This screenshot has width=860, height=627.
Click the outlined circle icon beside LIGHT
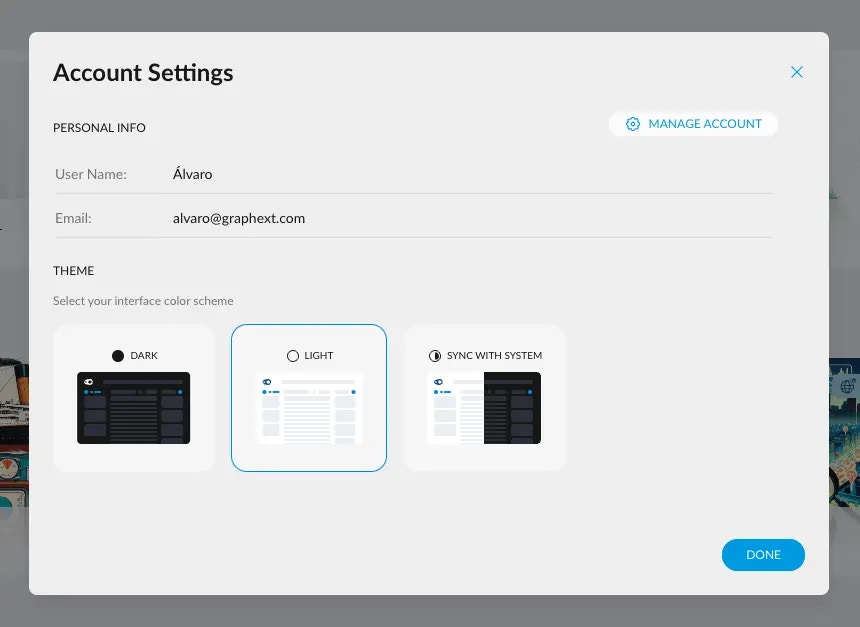pyautogui.click(x=292, y=355)
